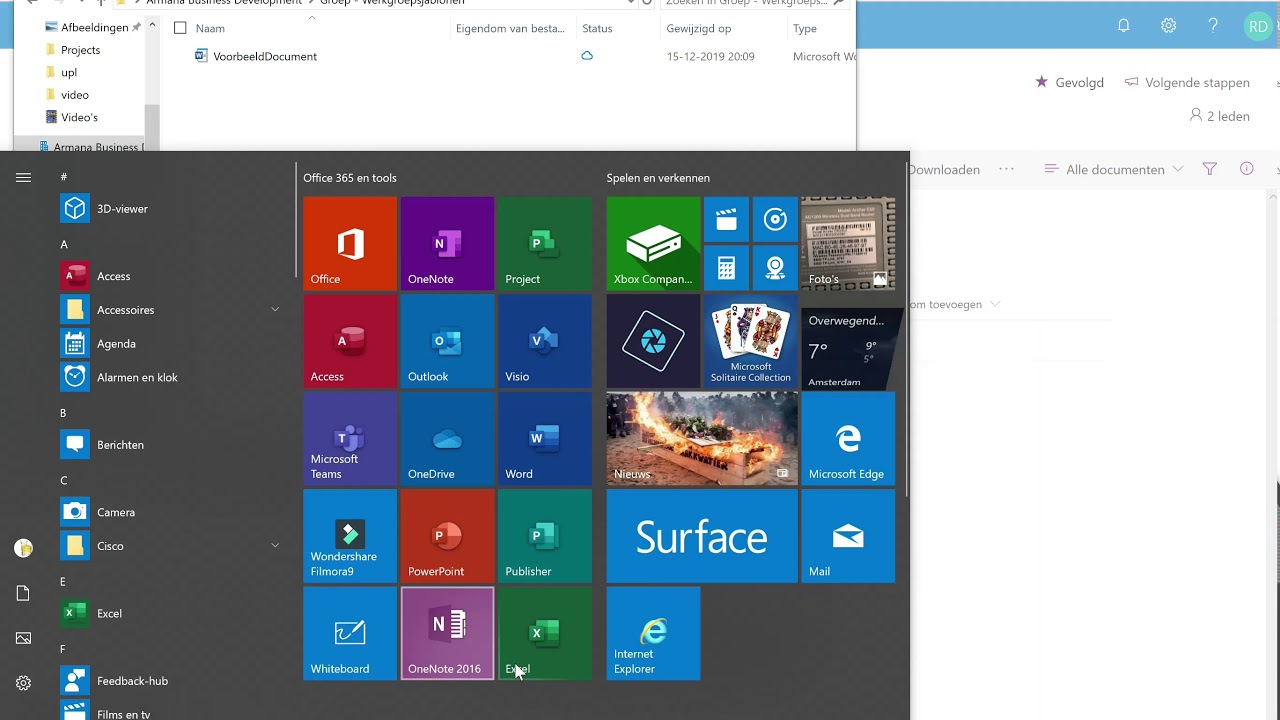Open the Wondershare Filmora9 tile
1280x720 pixels.
(350, 536)
